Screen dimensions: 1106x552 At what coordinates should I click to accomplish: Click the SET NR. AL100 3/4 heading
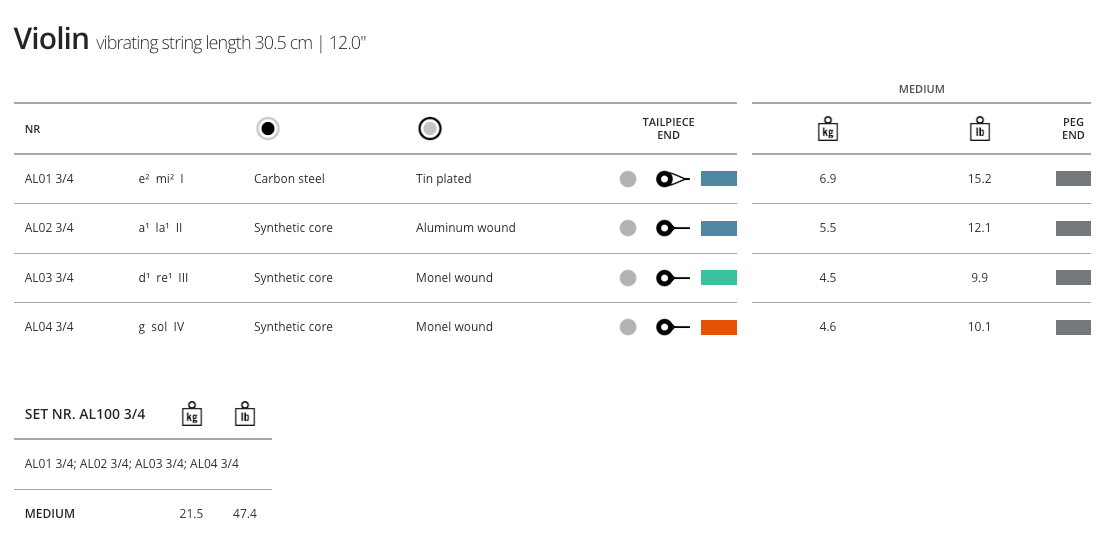[x=85, y=414]
